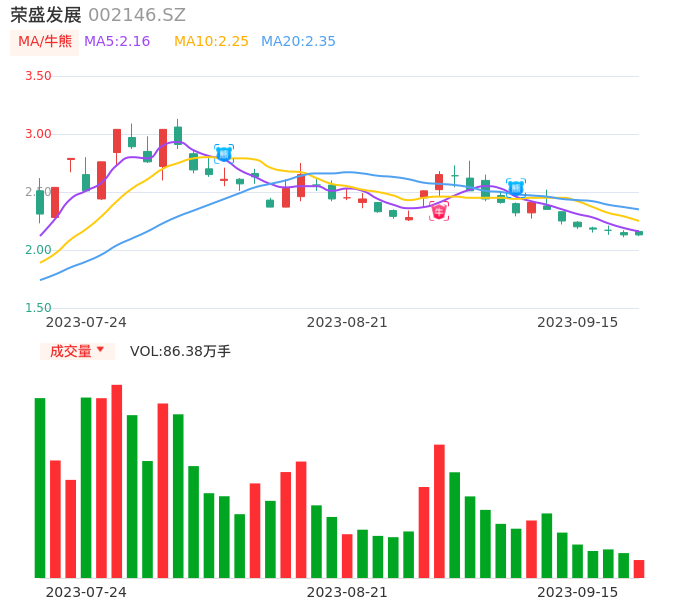Click the 2023-09-15 date under the volume chart

pyautogui.click(x=578, y=592)
